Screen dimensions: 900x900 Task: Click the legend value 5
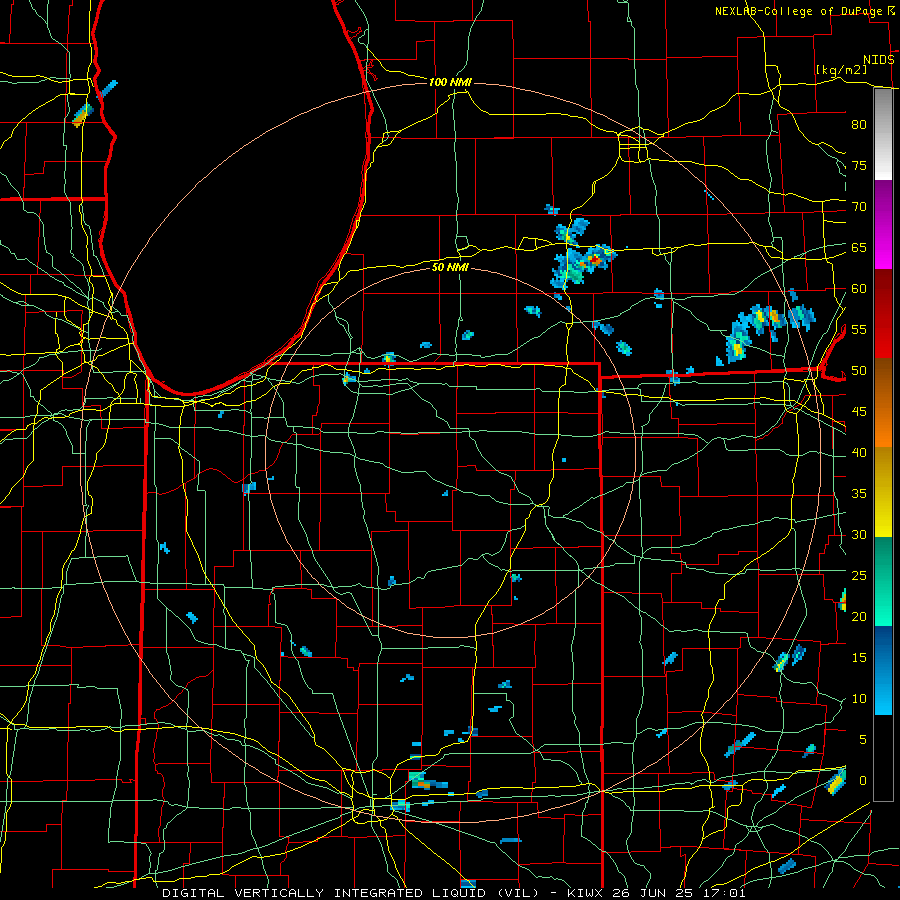[x=863, y=740]
